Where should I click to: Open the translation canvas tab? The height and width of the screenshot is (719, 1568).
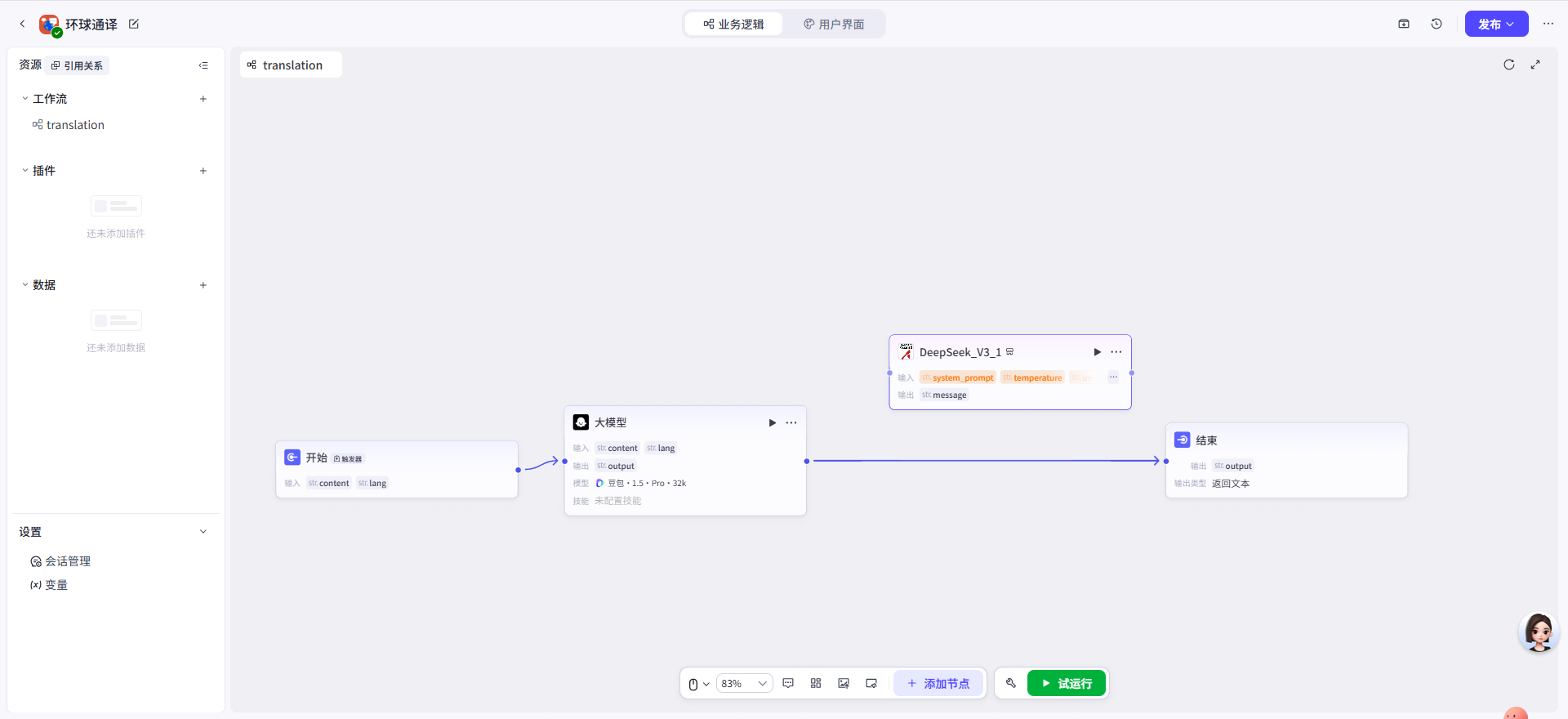[291, 65]
